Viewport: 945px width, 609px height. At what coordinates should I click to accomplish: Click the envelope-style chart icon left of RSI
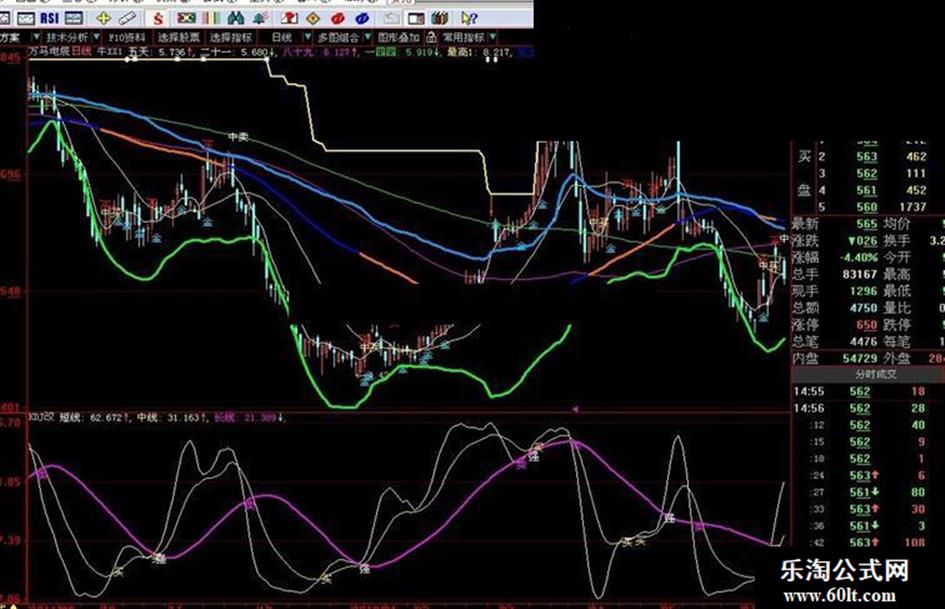tap(26, 18)
